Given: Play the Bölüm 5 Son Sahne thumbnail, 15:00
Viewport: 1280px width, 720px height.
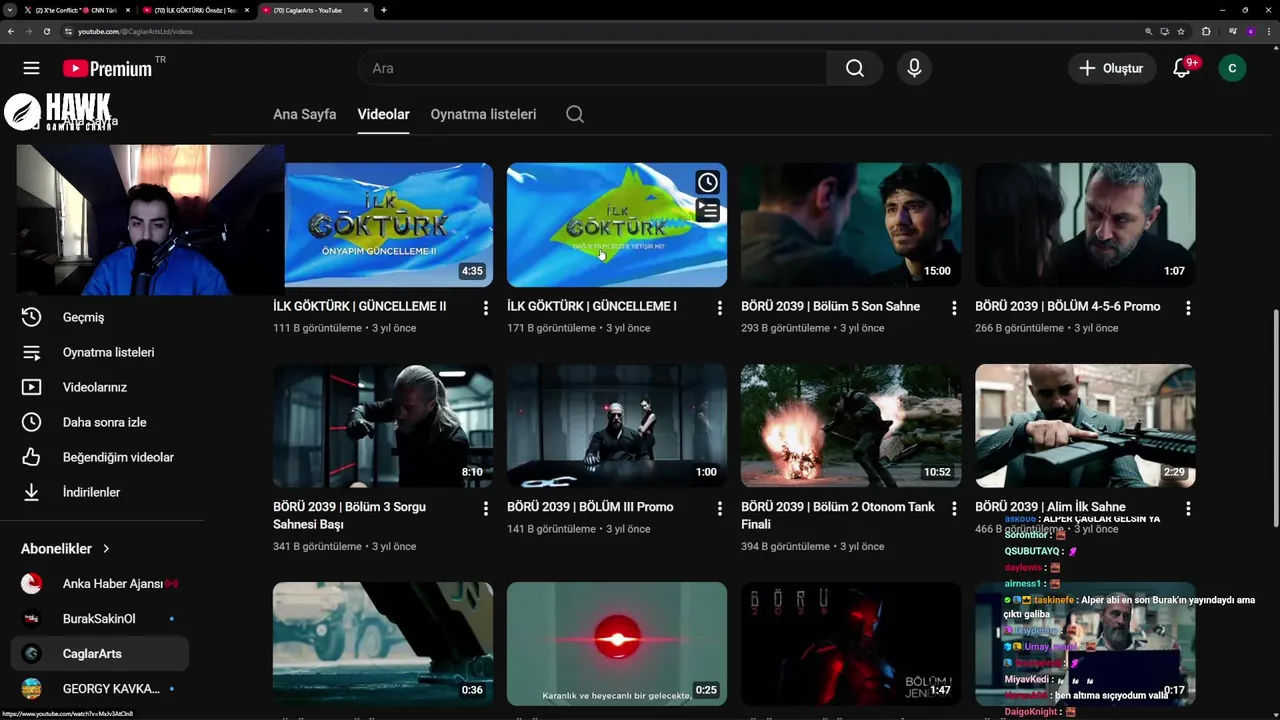Looking at the screenshot, I should coord(851,225).
